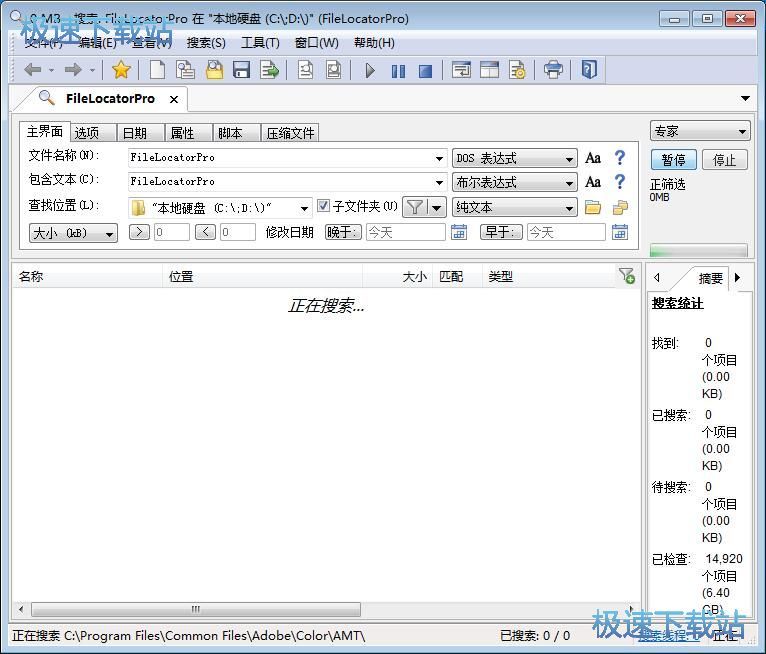Toggle the Aa case-sensitivity for file name
This screenshot has height=654, width=766.
[593, 158]
